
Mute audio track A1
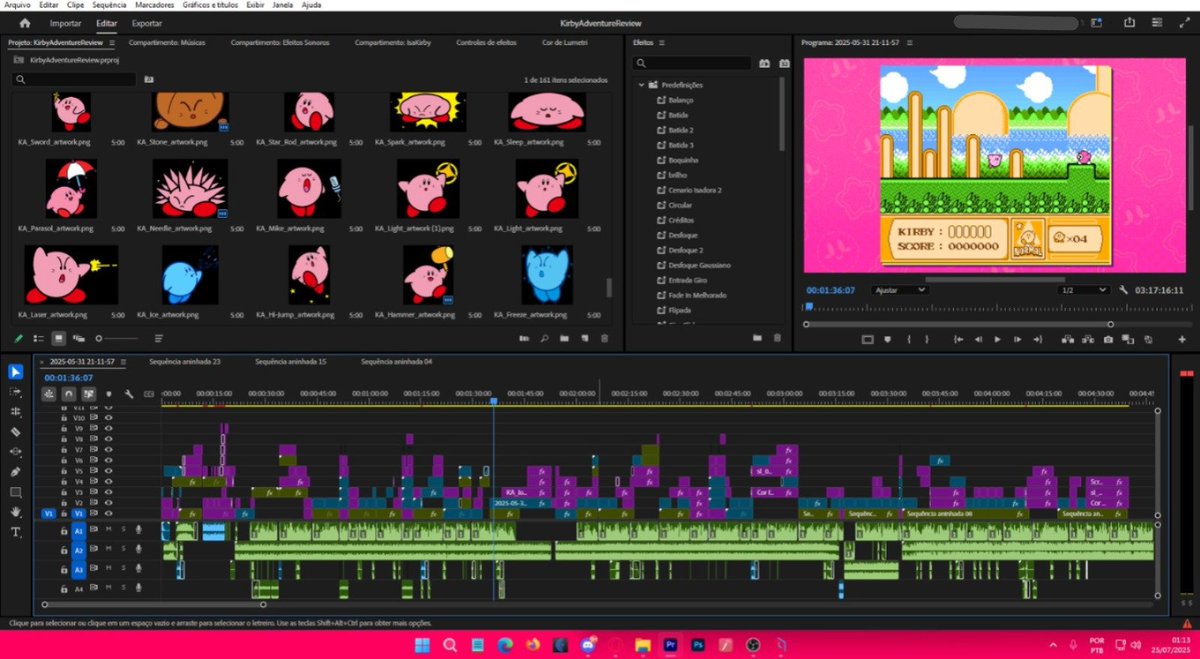pyautogui.click(x=108, y=529)
